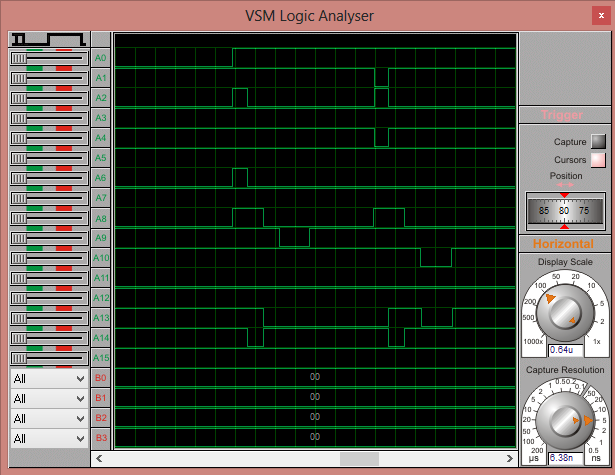Select the A8 channel label
The height and width of the screenshot is (475, 615).
[101, 218]
